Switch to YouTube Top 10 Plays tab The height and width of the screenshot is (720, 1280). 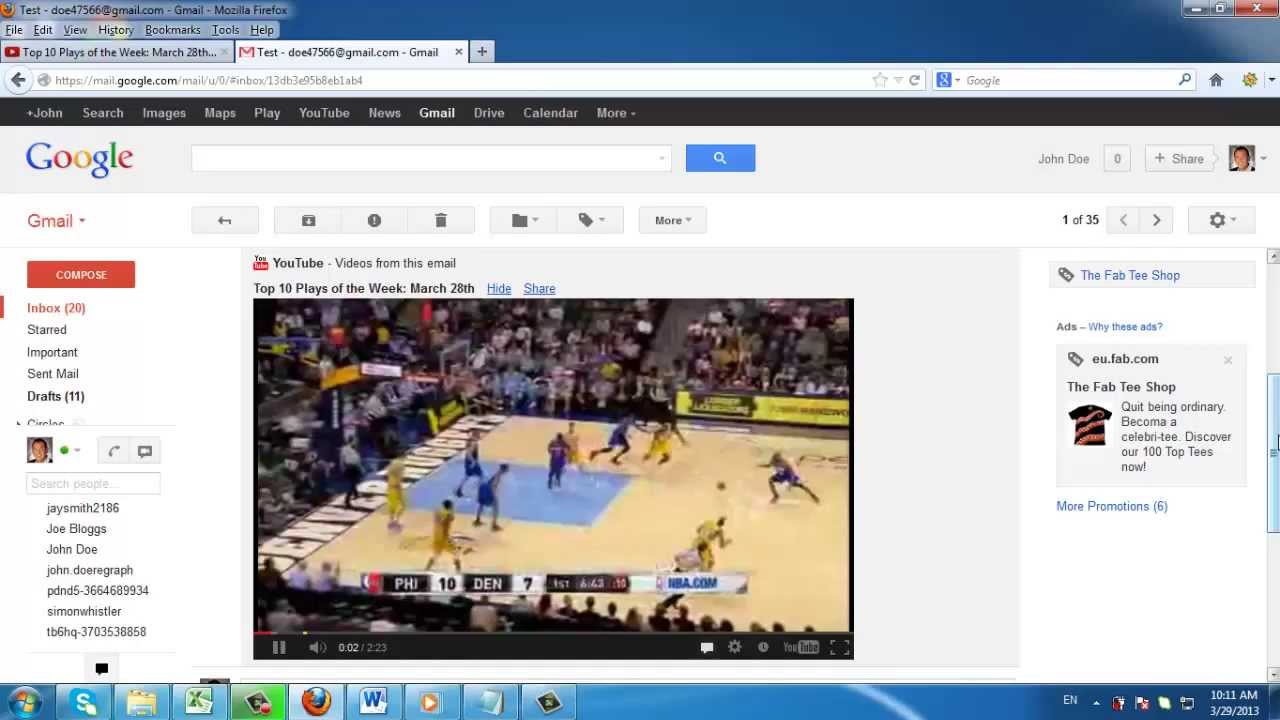tap(117, 52)
